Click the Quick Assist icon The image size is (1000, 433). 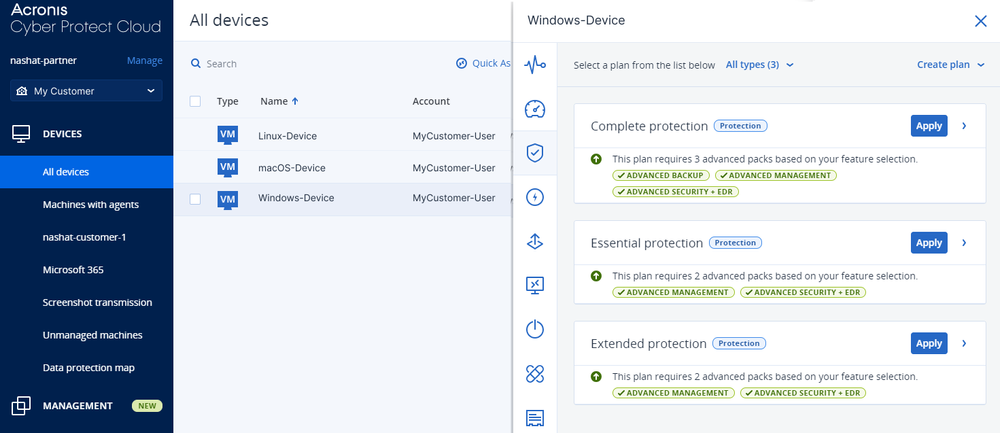(462, 63)
